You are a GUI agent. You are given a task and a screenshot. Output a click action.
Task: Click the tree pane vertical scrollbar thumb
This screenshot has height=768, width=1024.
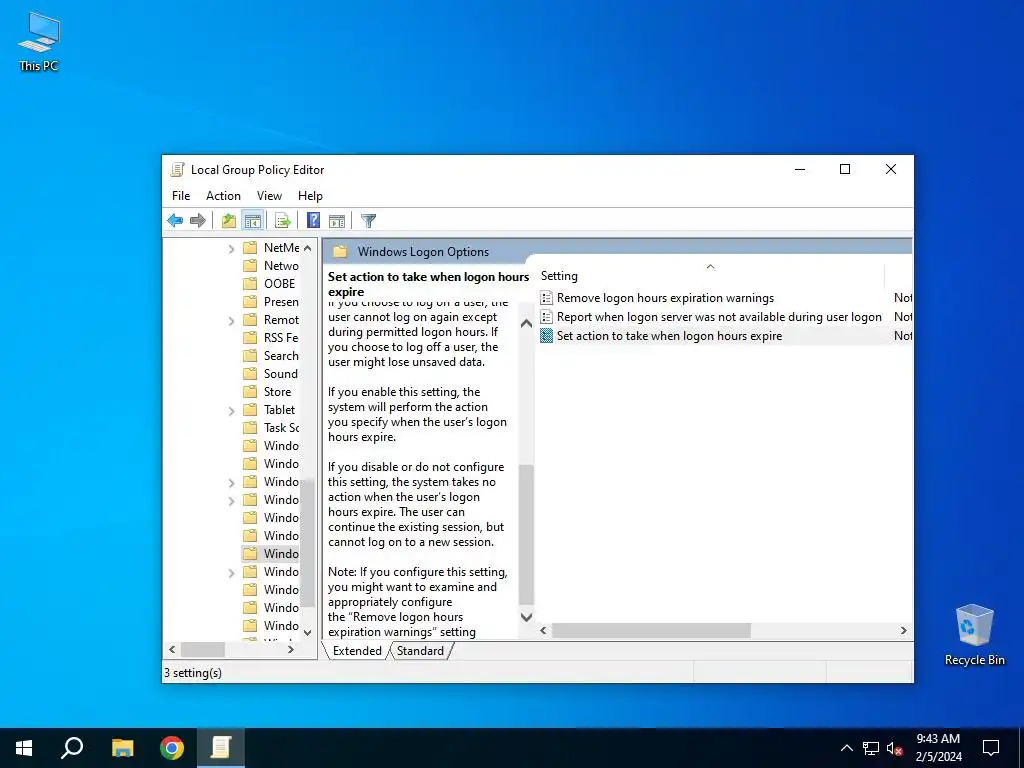point(308,545)
